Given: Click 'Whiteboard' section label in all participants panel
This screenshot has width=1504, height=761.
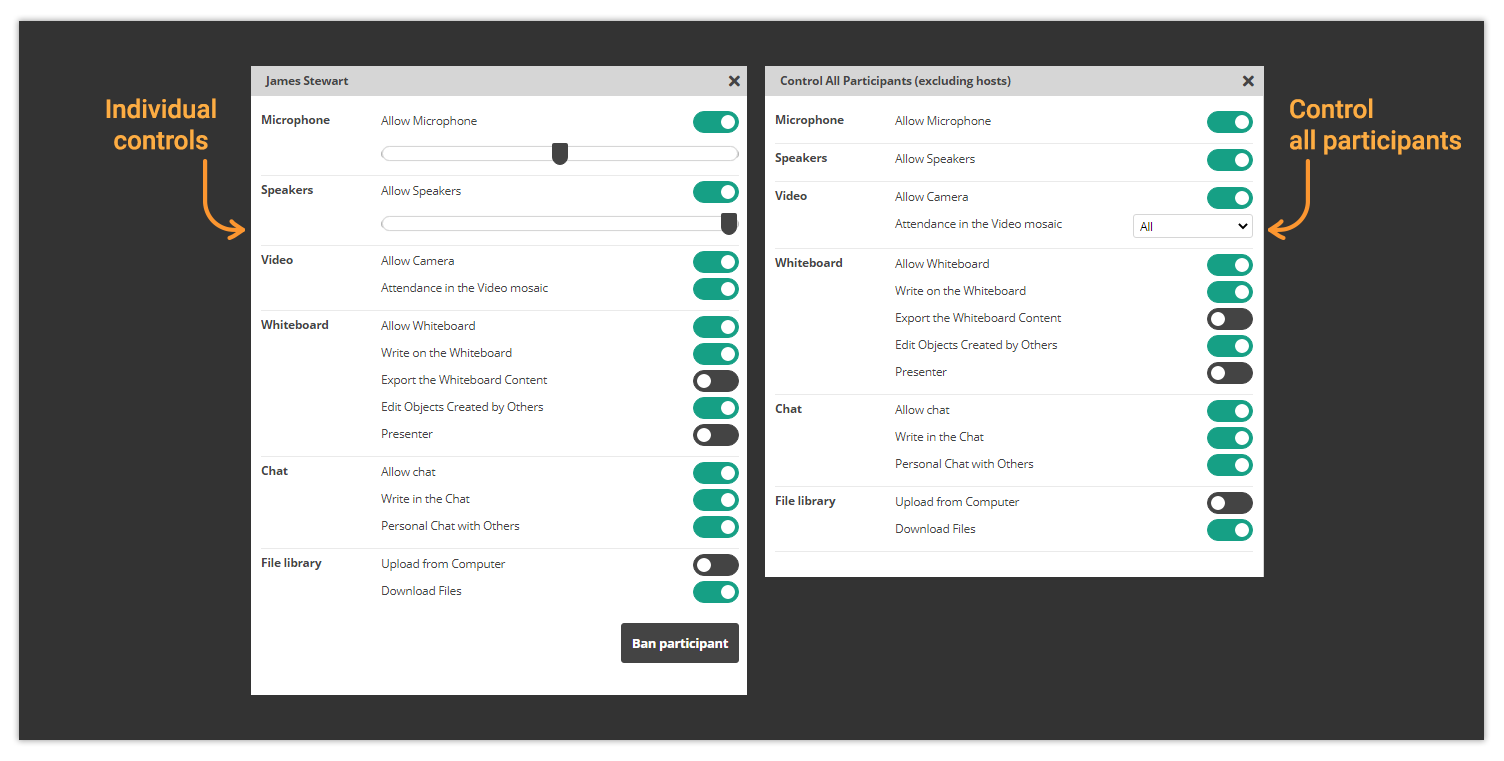Looking at the screenshot, I should 808,263.
